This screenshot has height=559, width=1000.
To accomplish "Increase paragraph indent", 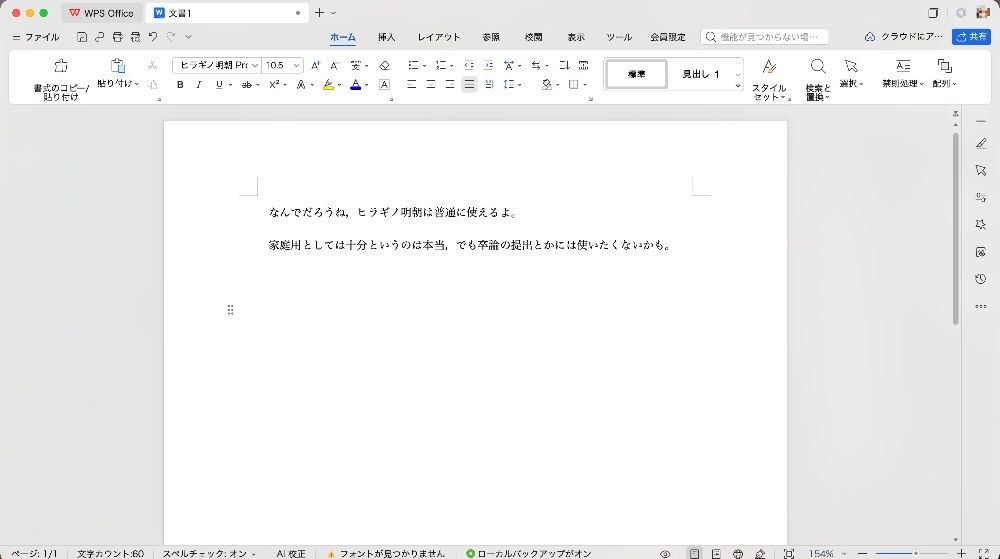I will coord(489,65).
